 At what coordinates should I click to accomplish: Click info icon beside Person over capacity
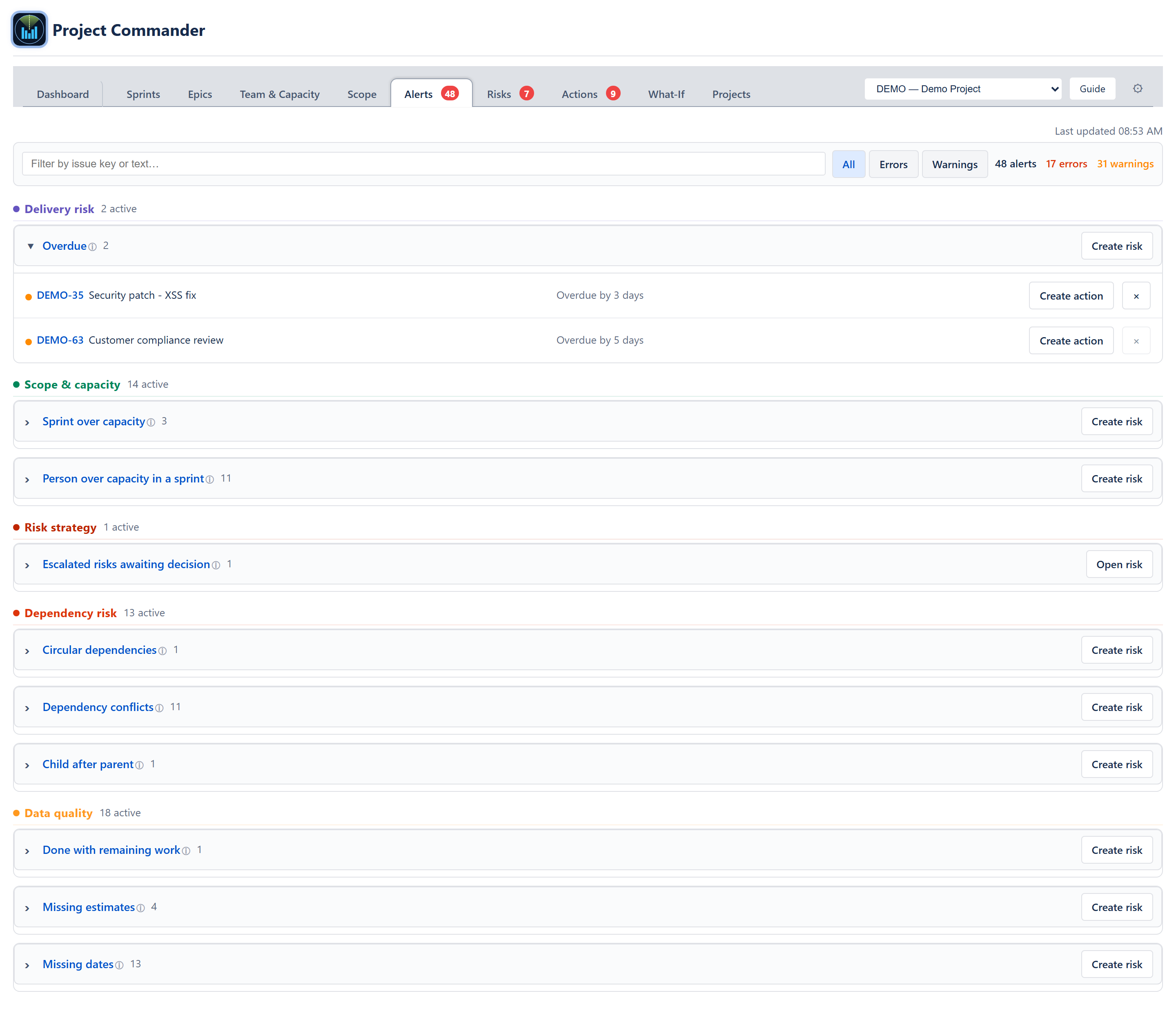(x=210, y=480)
